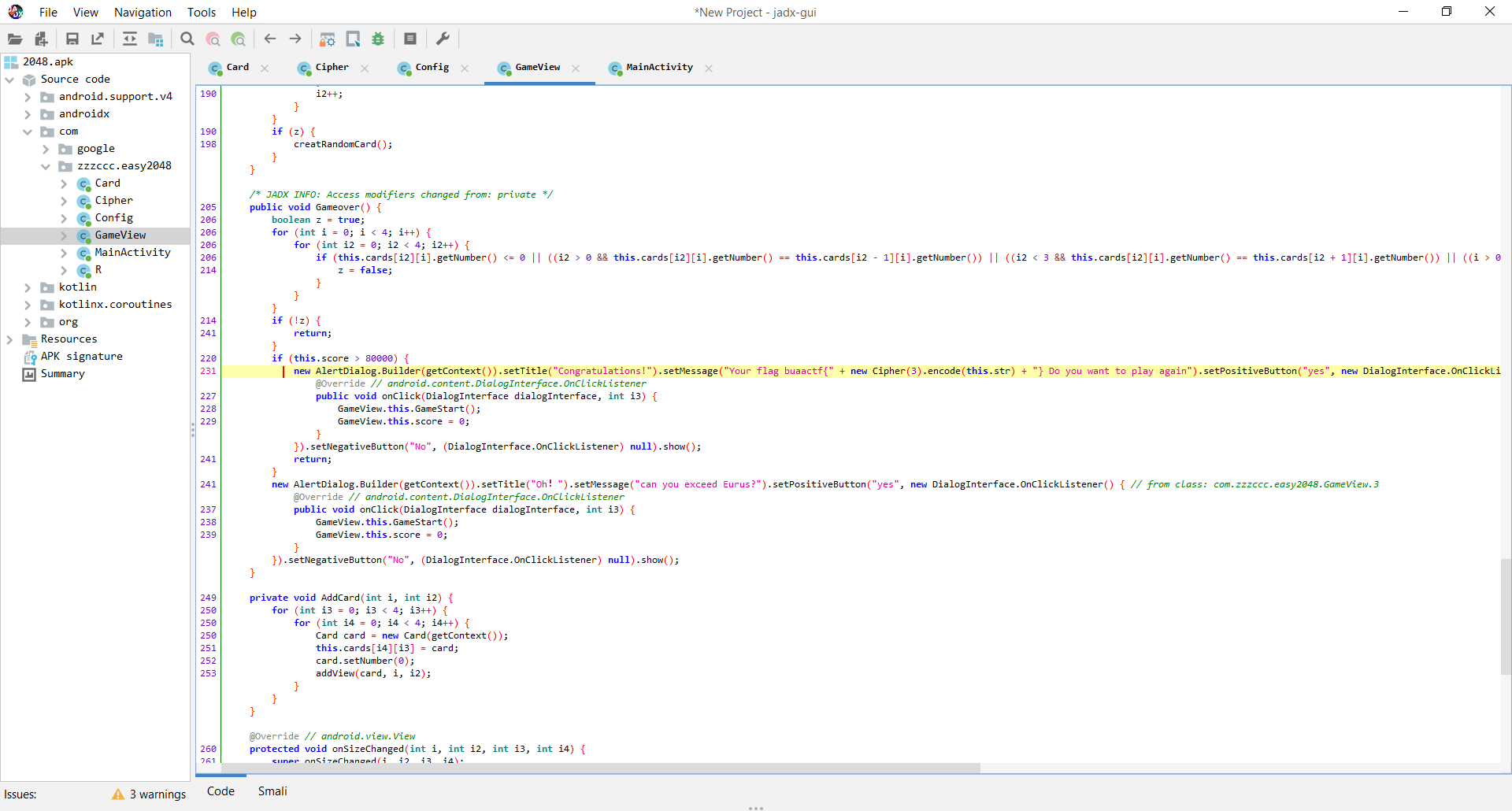This screenshot has width=1512, height=811.
Task: Collapse the zzzccc.easy2048 package
Action: point(46,166)
